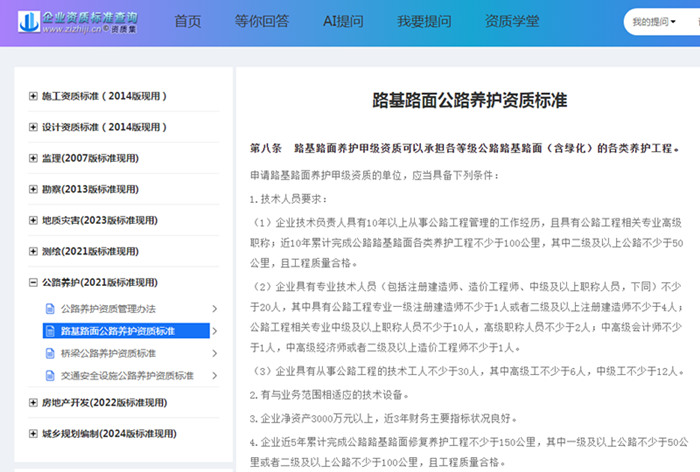Expand 施工资质标准 (2014版现用) node

[33, 97]
